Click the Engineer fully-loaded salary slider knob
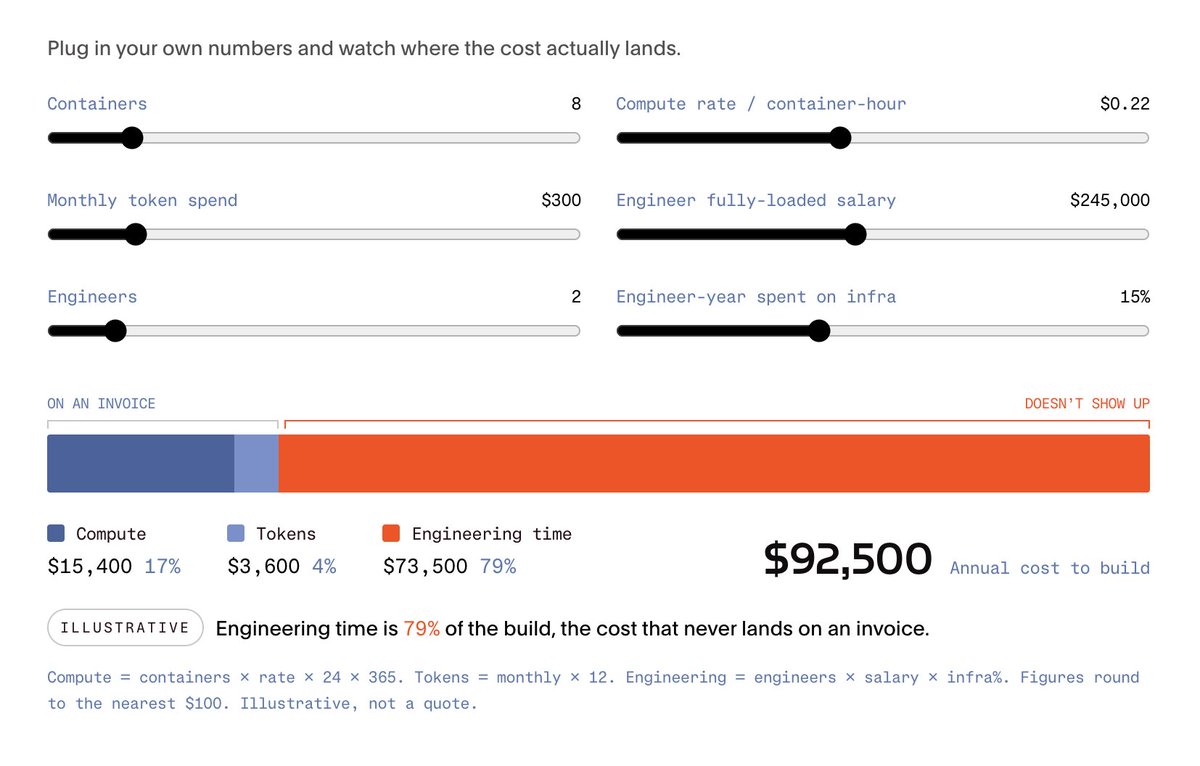The height and width of the screenshot is (766, 1200). coord(854,235)
